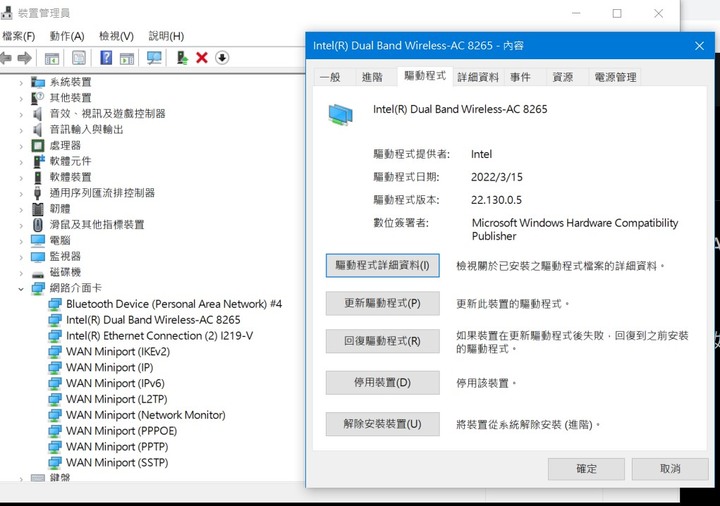Switch to the 詳細資料 tab
The image size is (720, 506).
478,77
